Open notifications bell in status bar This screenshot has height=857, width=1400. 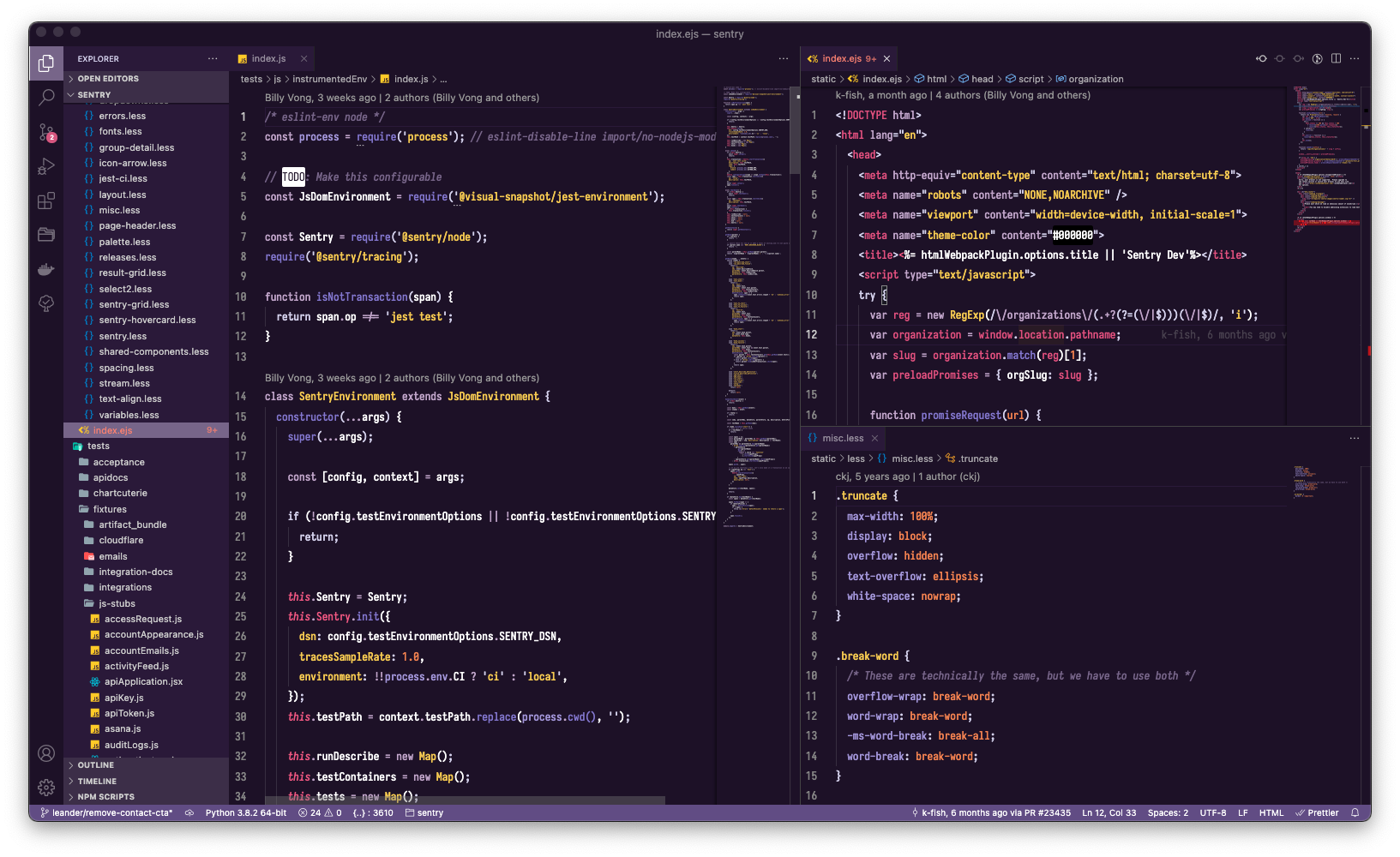(1355, 812)
